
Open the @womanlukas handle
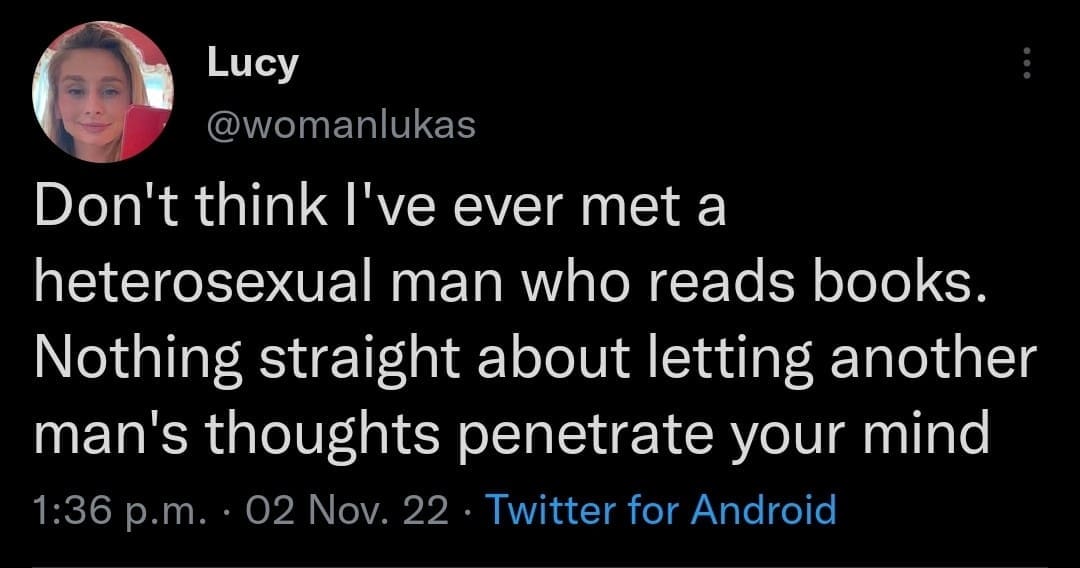click(340, 124)
